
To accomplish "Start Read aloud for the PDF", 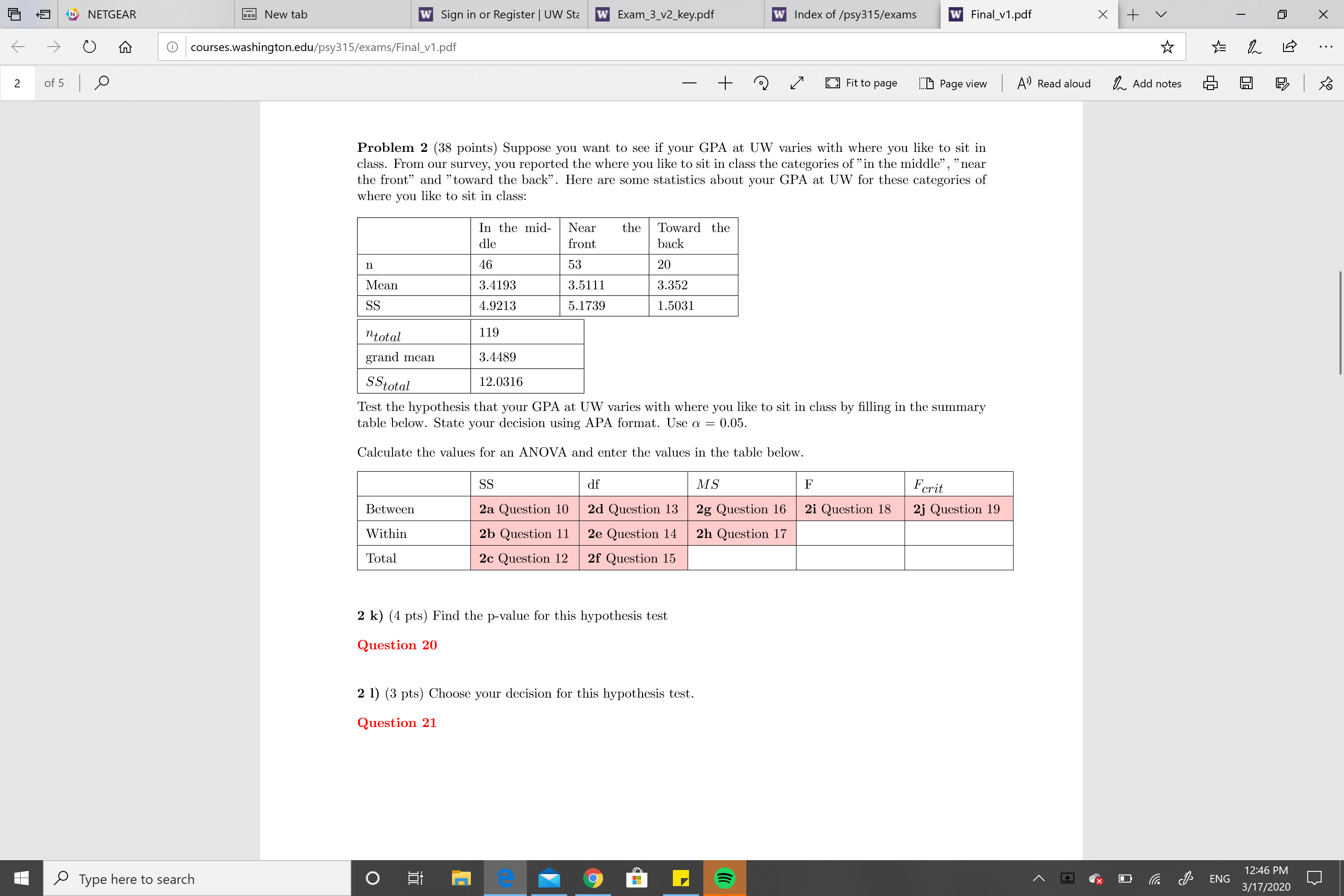I will coord(1053,83).
